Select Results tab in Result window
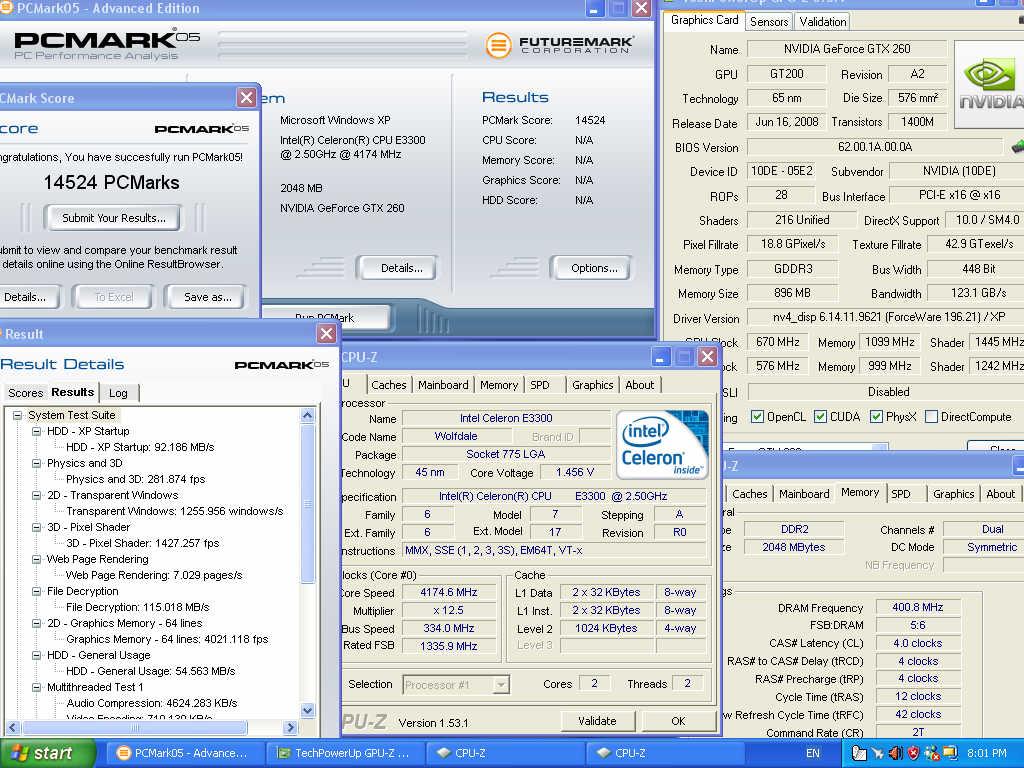The image size is (1024, 768). pyautogui.click(x=72, y=392)
